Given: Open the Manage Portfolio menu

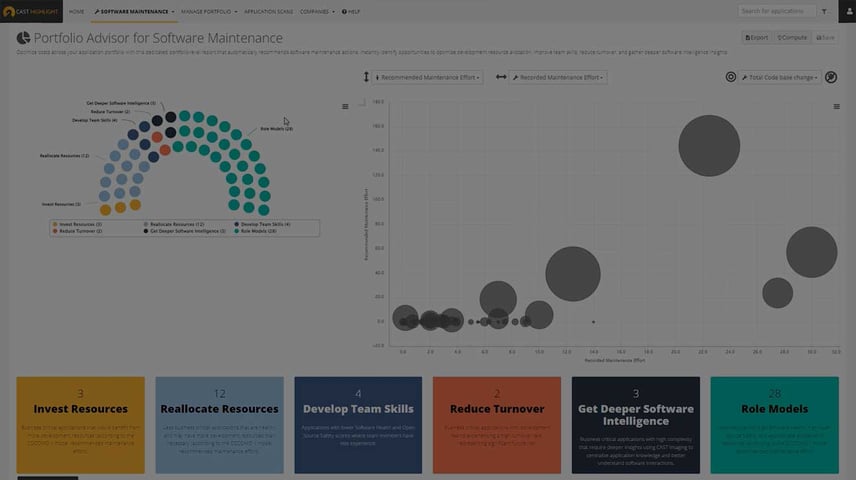Looking at the screenshot, I should (209, 11).
